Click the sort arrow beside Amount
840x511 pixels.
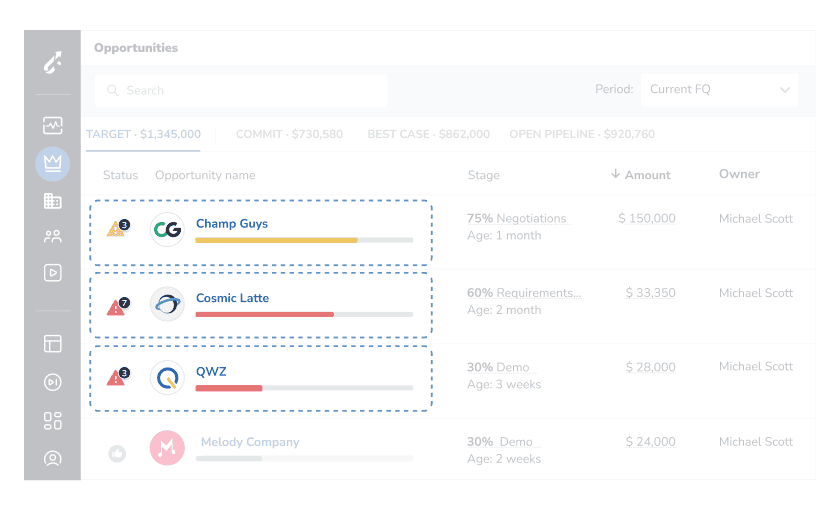click(x=616, y=174)
